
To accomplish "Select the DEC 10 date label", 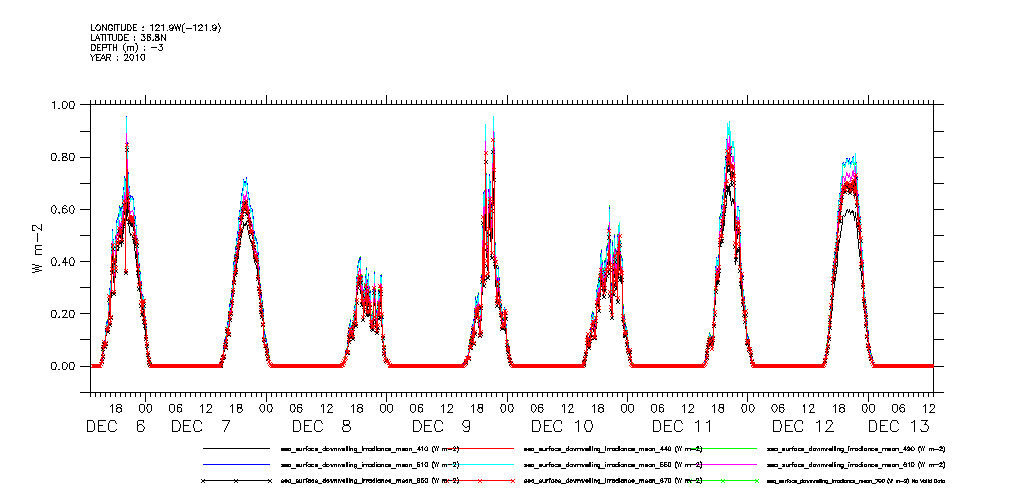I will coord(562,426).
